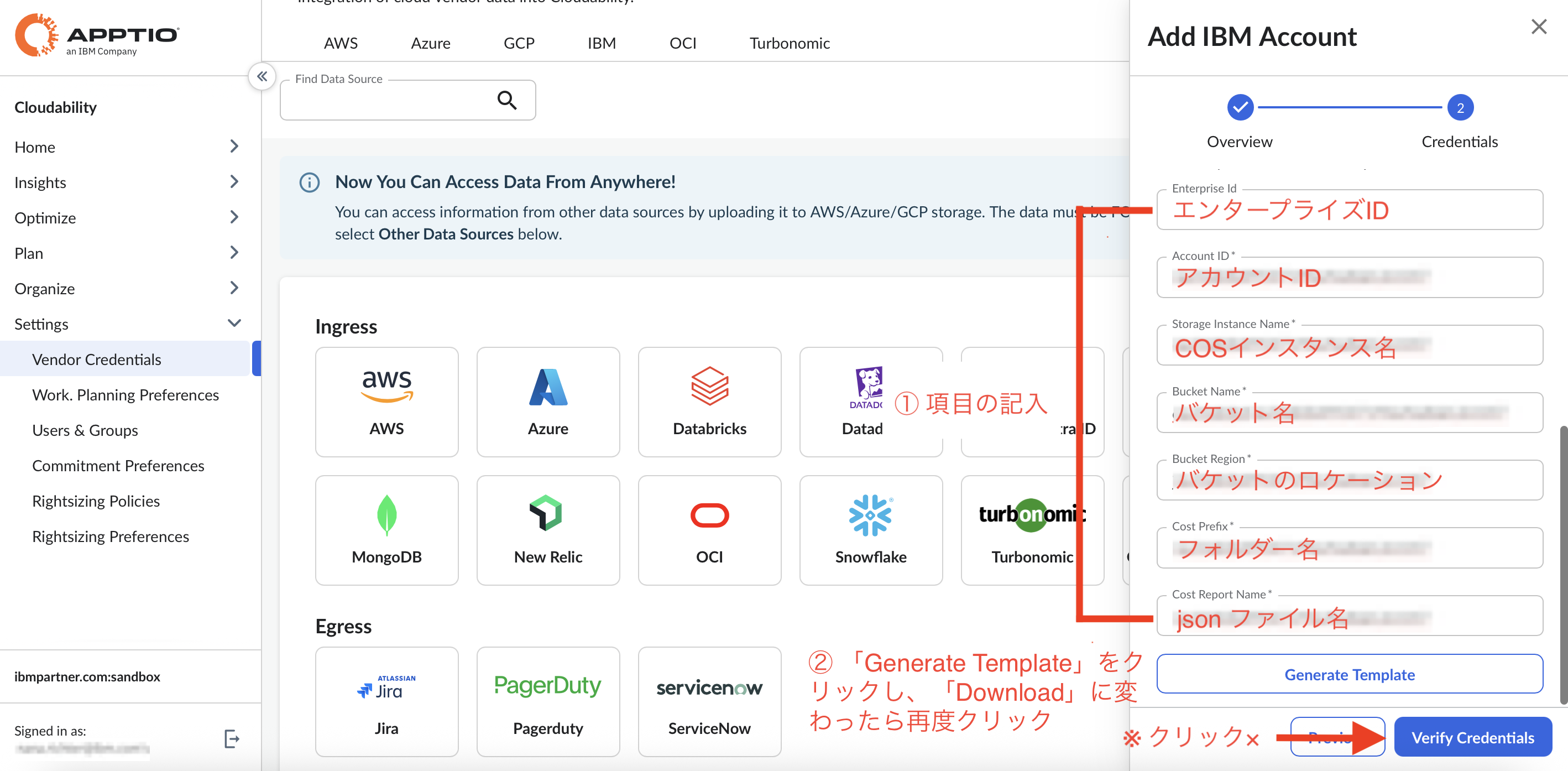Open the MongoDB ingress source

386,530
